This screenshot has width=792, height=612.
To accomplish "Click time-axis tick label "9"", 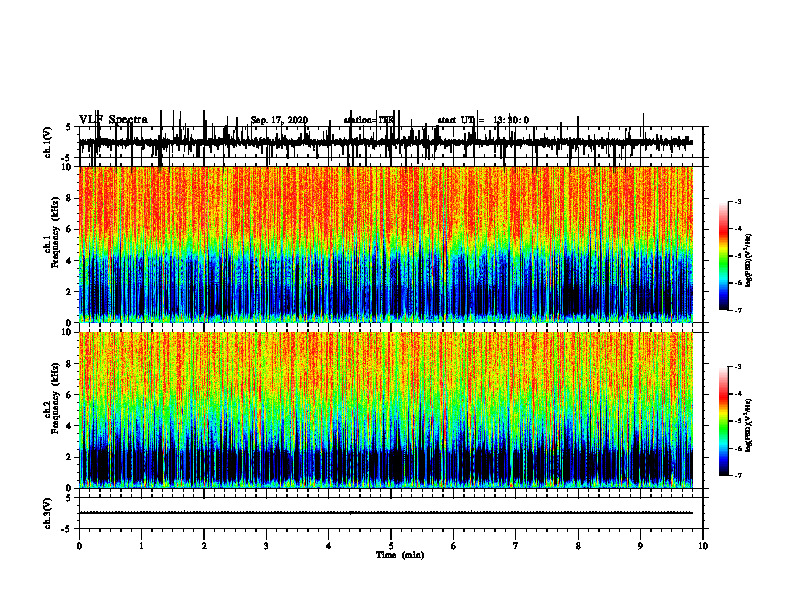I will click(x=640, y=546).
